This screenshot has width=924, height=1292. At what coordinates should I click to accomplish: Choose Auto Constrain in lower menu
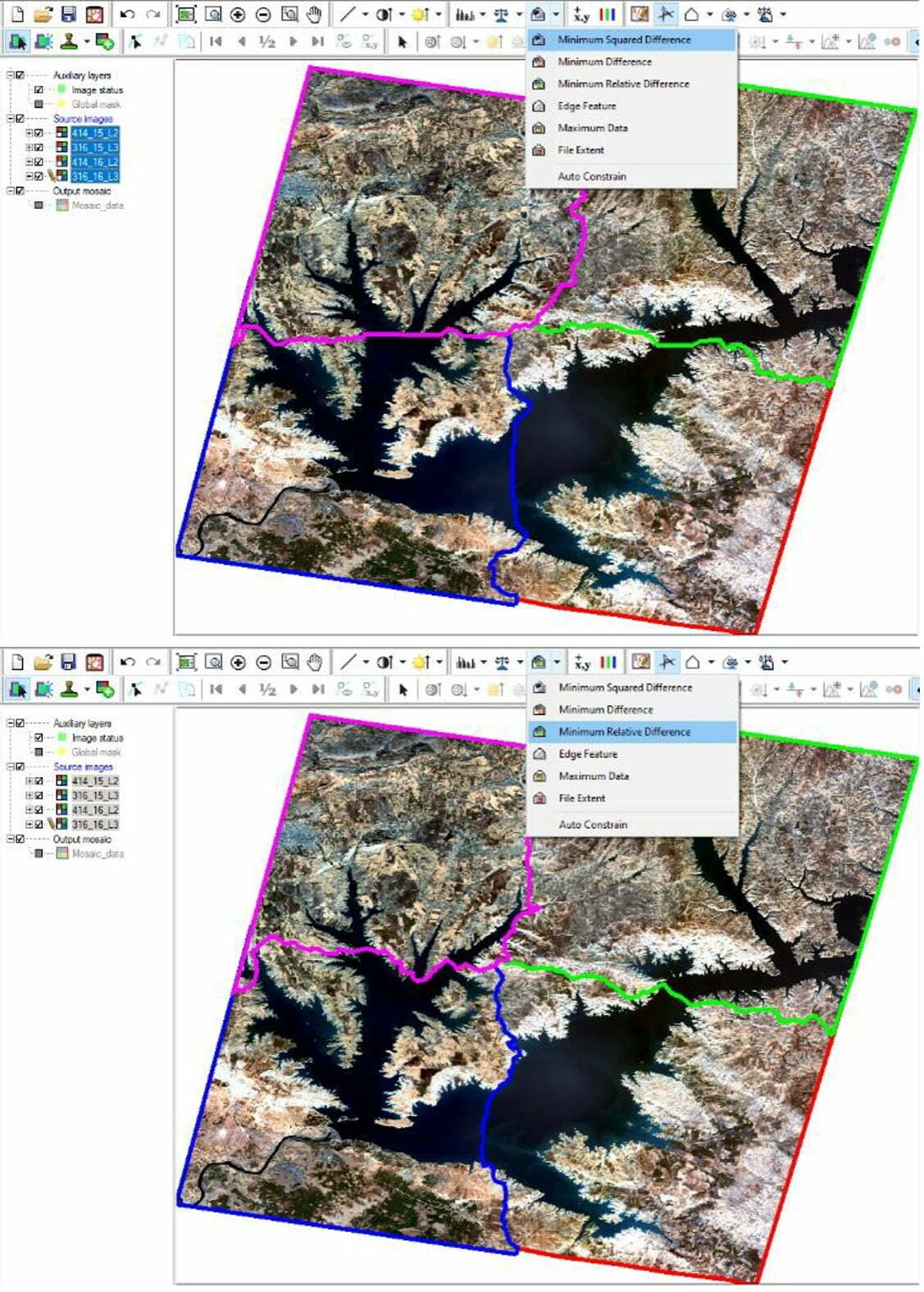(633, 824)
